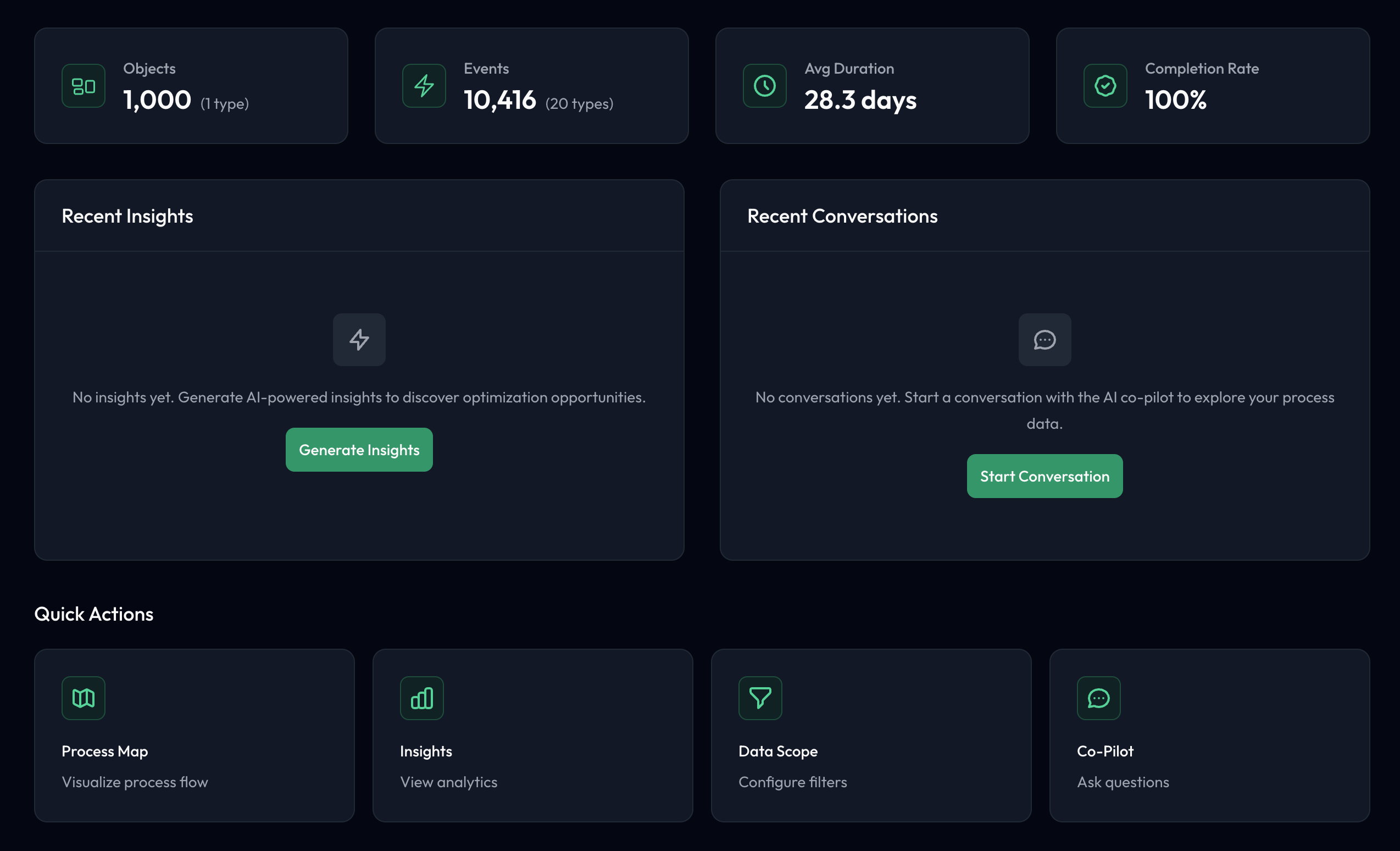This screenshot has width=1400, height=851.
Task: Click the 28.3 days duration value
Action: coord(860,100)
